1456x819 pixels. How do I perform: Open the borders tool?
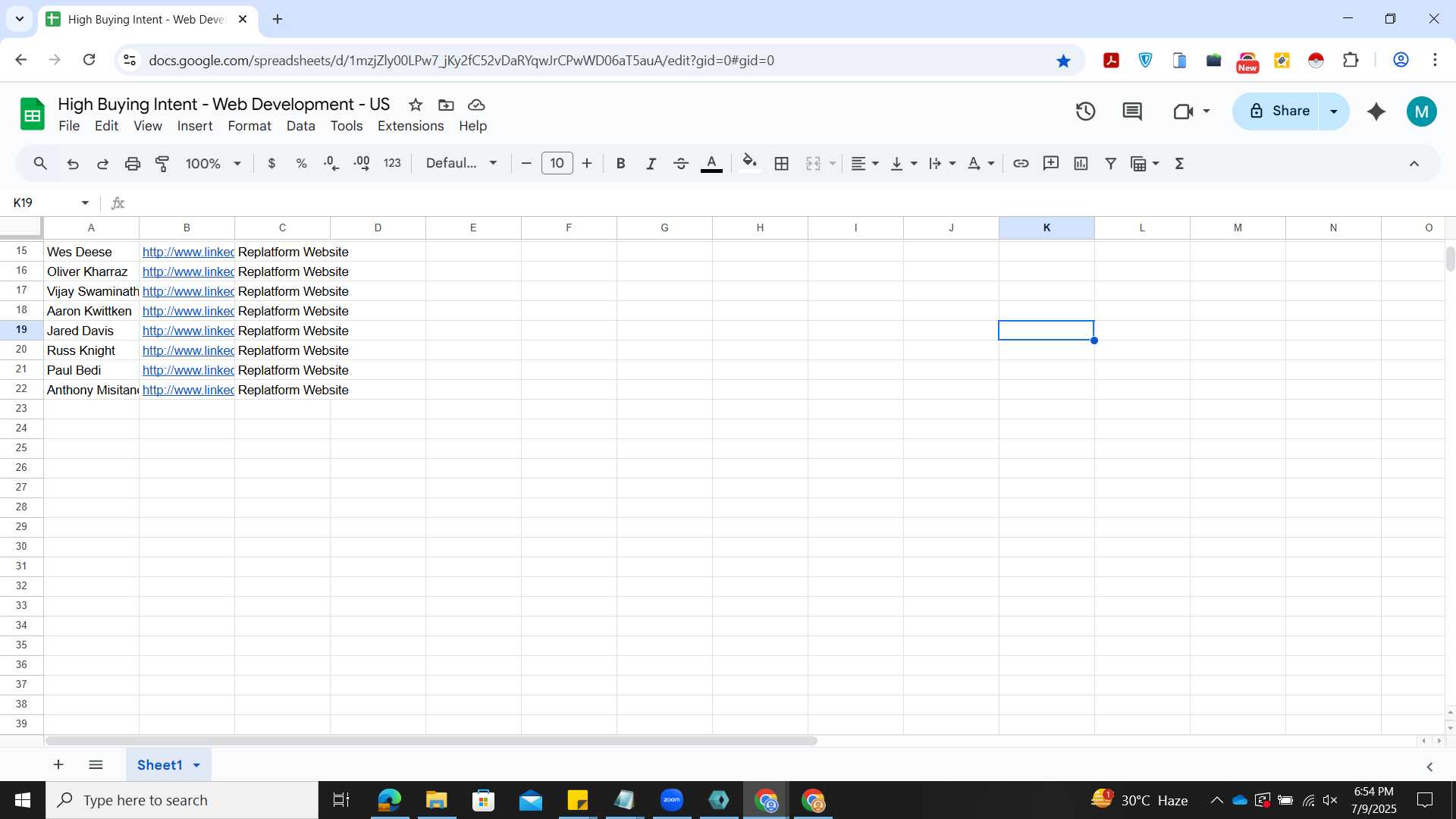click(782, 163)
